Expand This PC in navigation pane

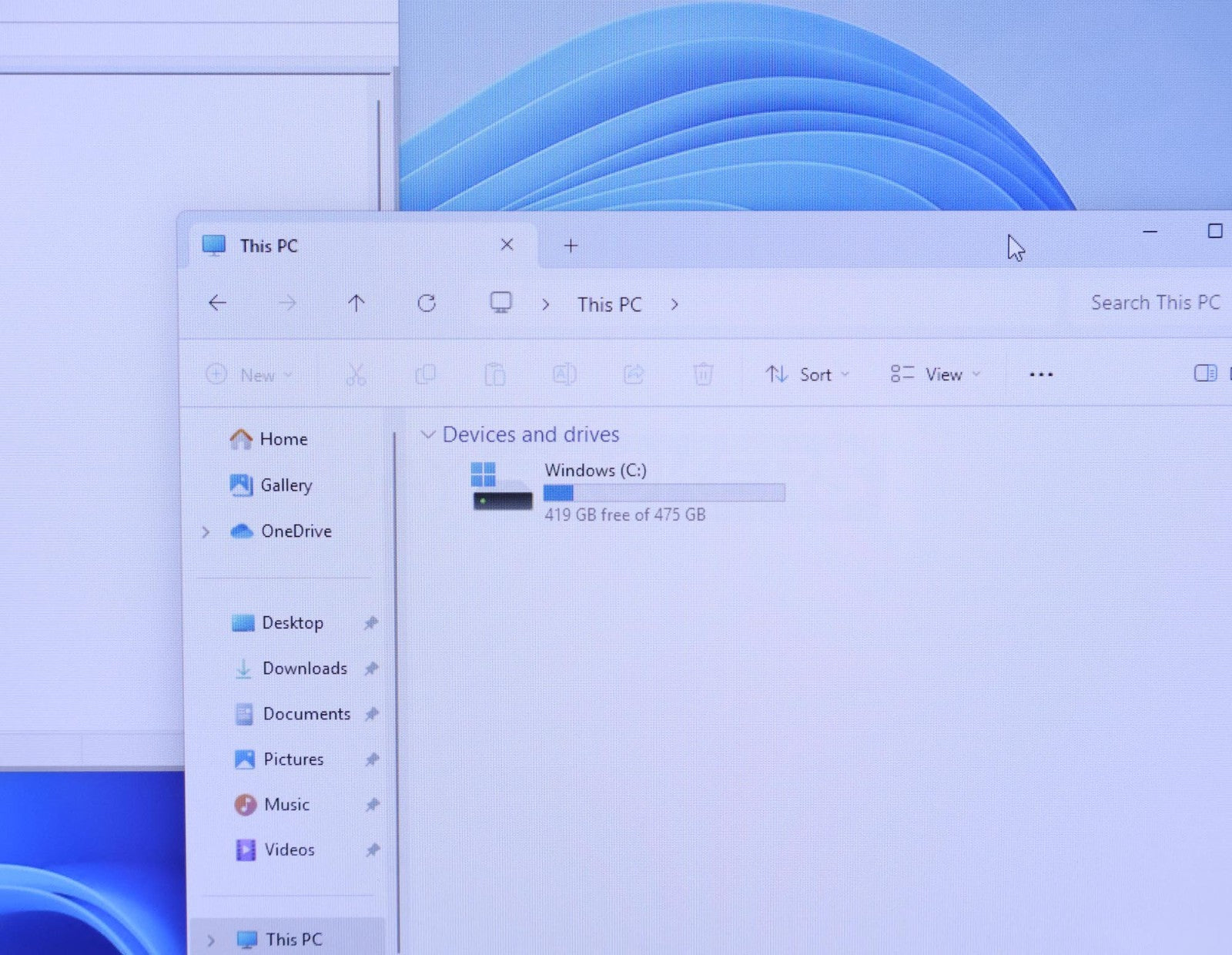[x=210, y=940]
